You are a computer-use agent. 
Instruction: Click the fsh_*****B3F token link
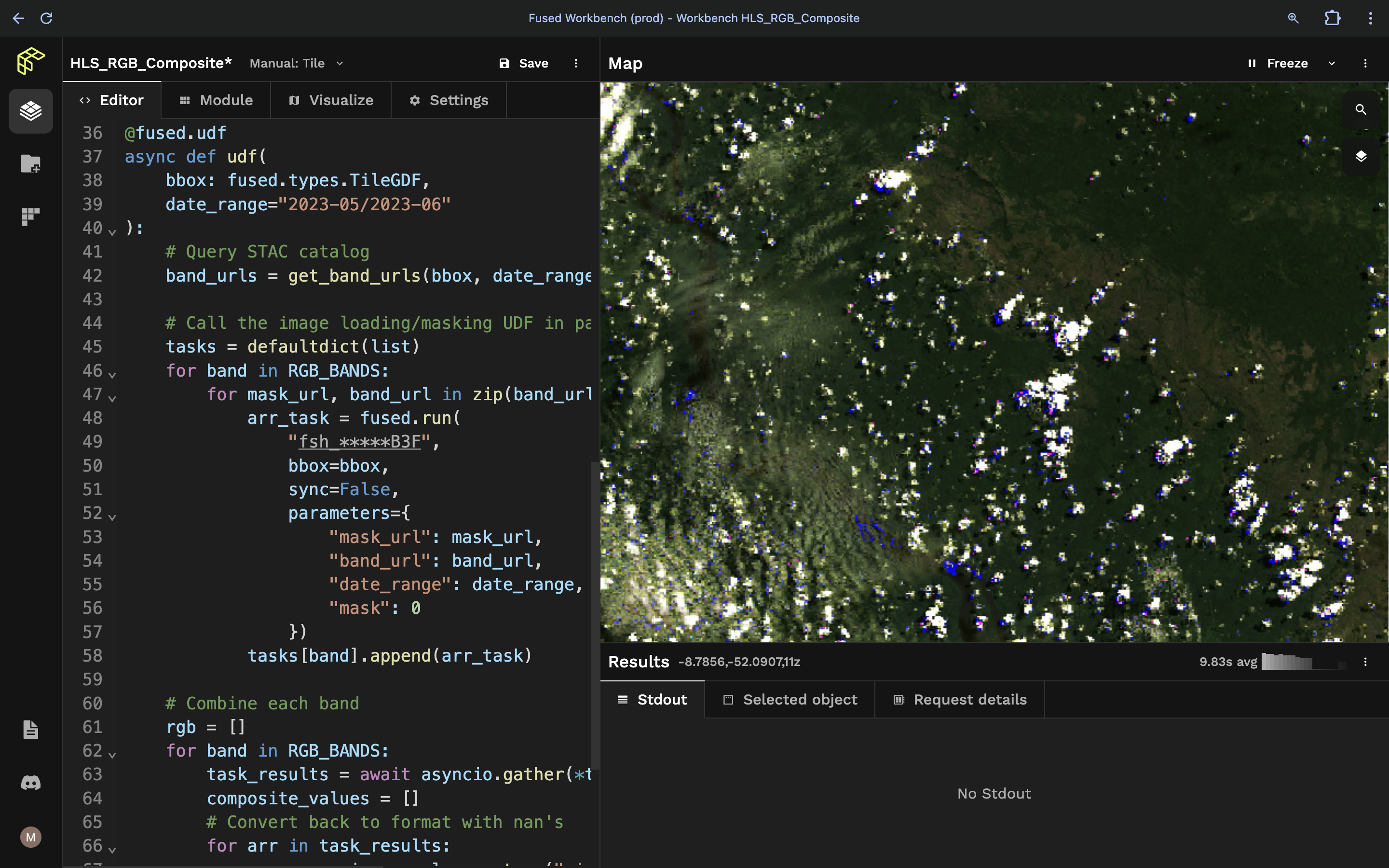click(359, 441)
